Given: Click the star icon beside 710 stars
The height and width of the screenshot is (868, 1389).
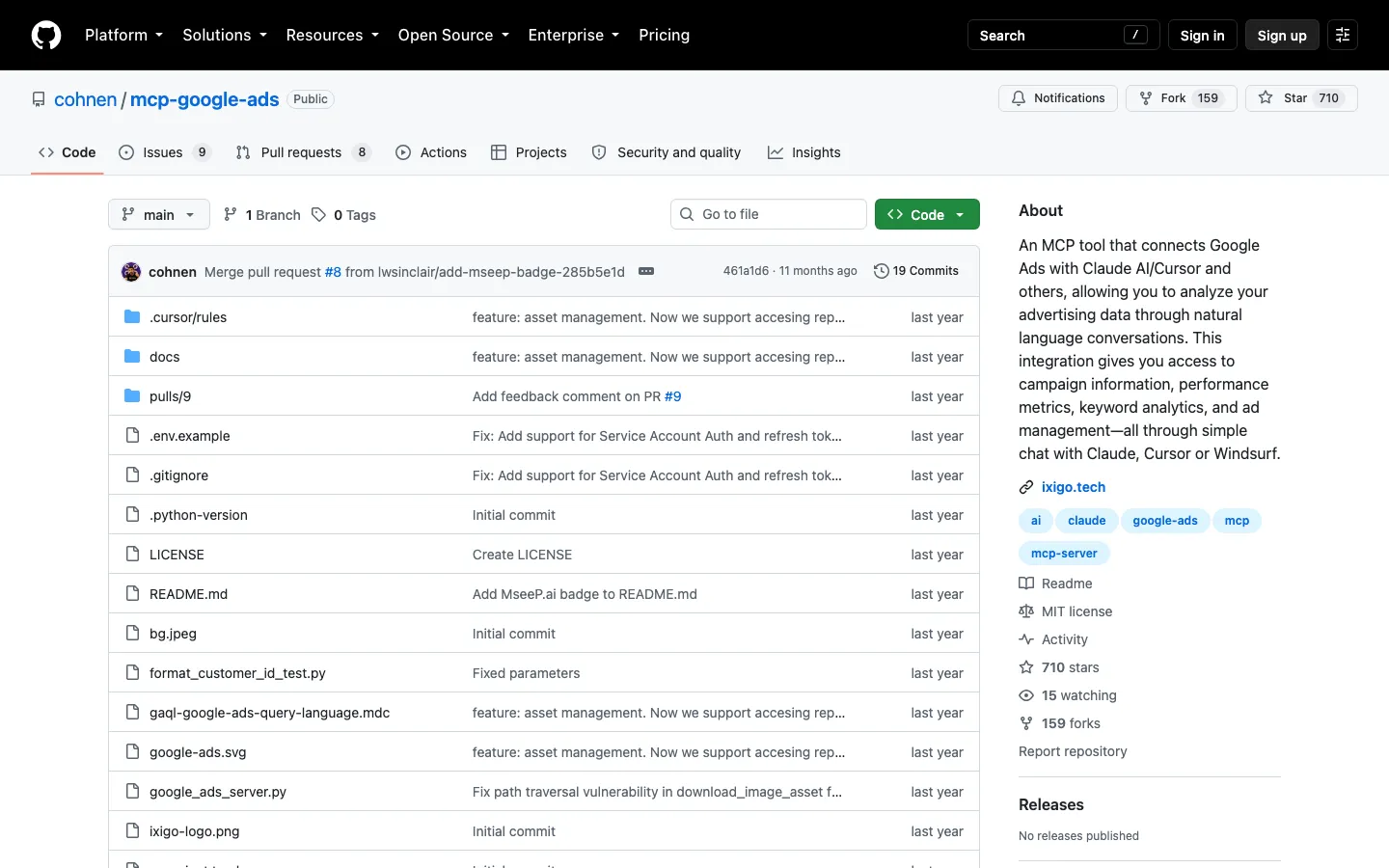Looking at the screenshot, I should tap(1026, 667).
